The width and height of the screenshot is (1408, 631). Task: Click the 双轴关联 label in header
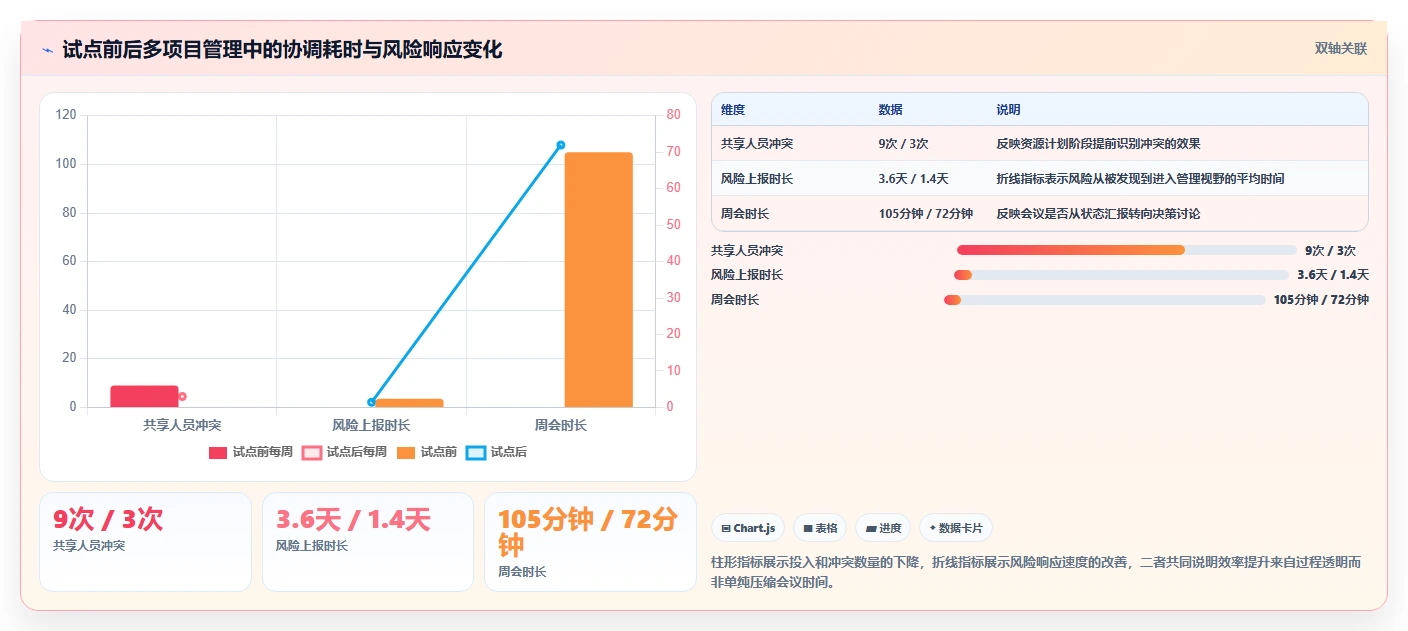[1340, 48]
